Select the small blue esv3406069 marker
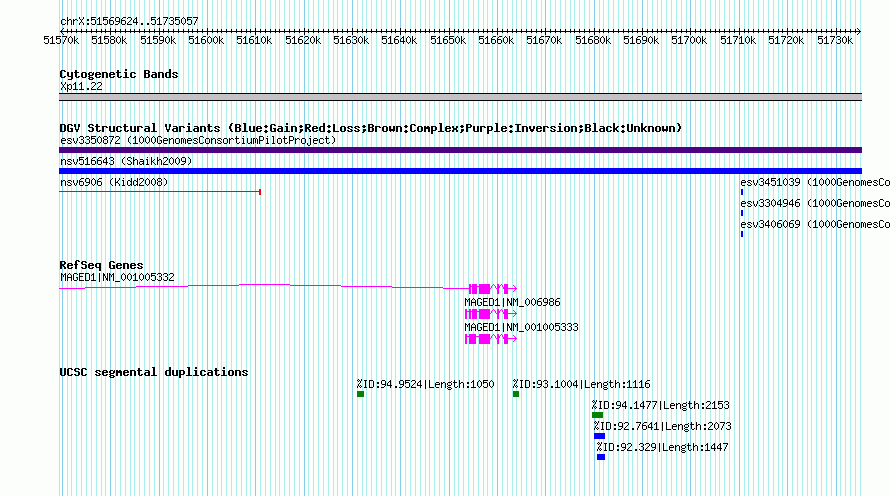This screenshot has width=890, height=496. click(x=742, y=234)
